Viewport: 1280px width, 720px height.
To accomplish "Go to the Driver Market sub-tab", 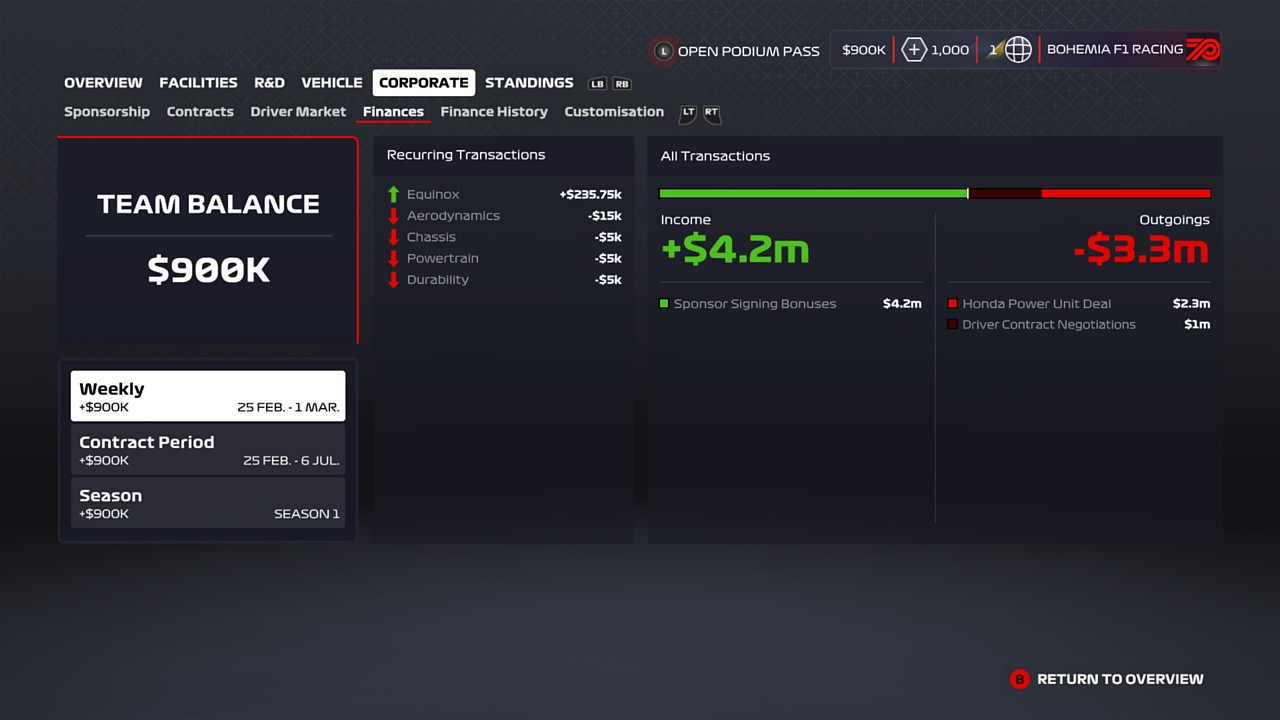I will click(x=298, y=112).
